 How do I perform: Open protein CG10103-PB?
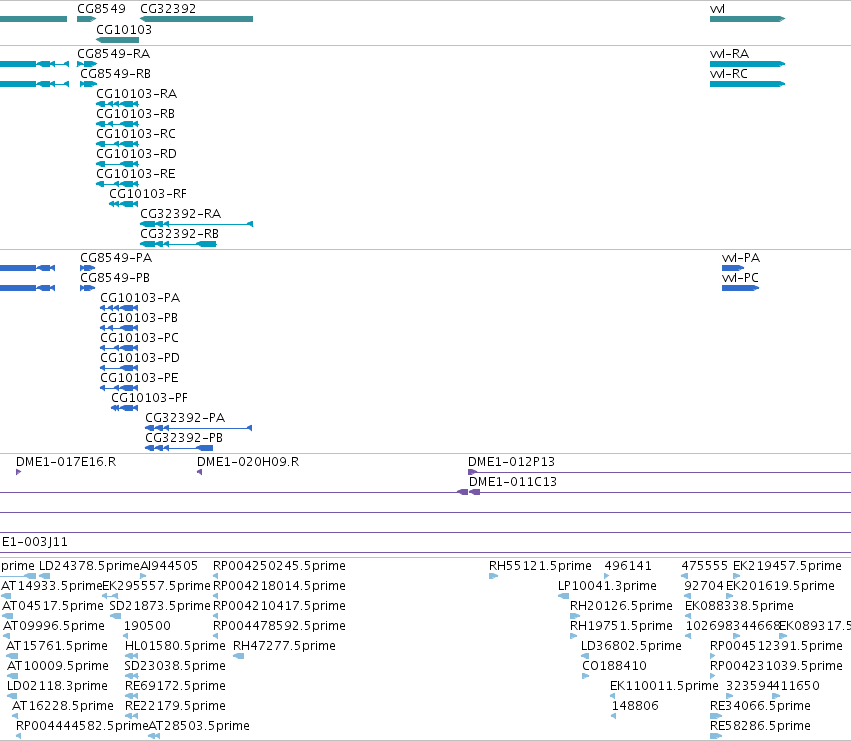pyautogui.click(x=139, y=318)
